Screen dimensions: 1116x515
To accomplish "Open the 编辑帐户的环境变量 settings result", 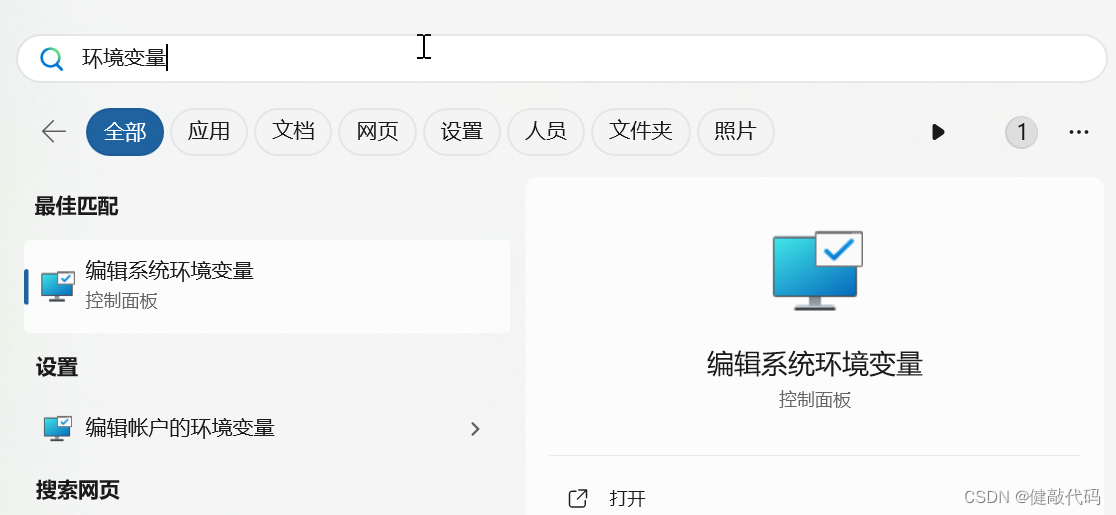I will (x=267, y=428).
